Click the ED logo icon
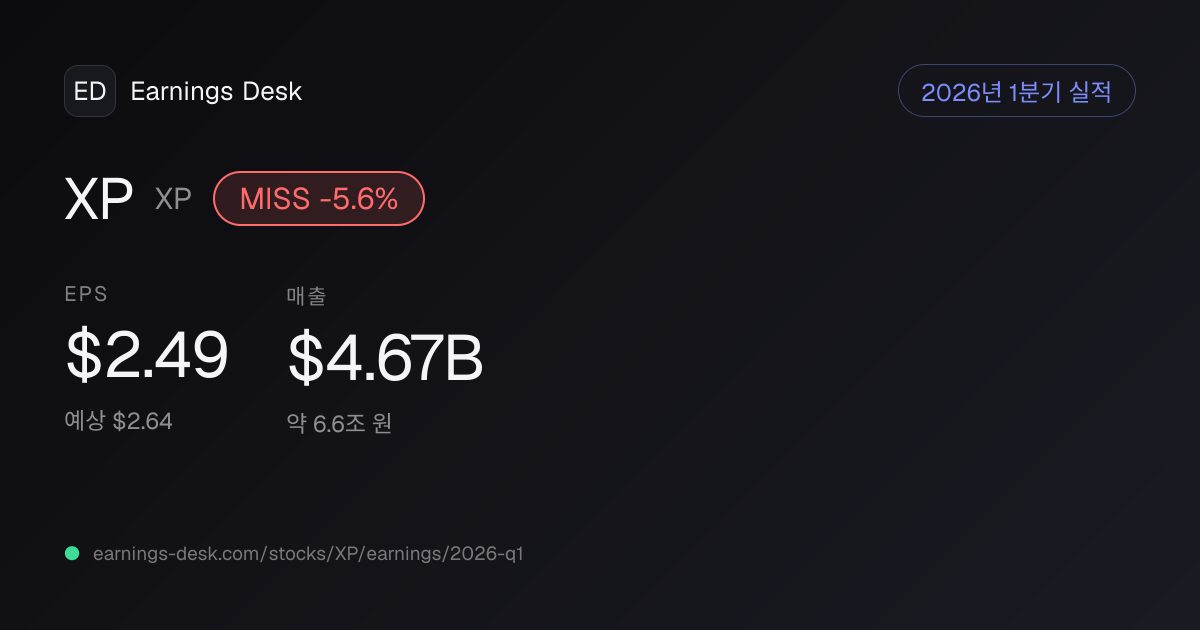The width and height of the screenshot is (1200, 630). point(90,91)
